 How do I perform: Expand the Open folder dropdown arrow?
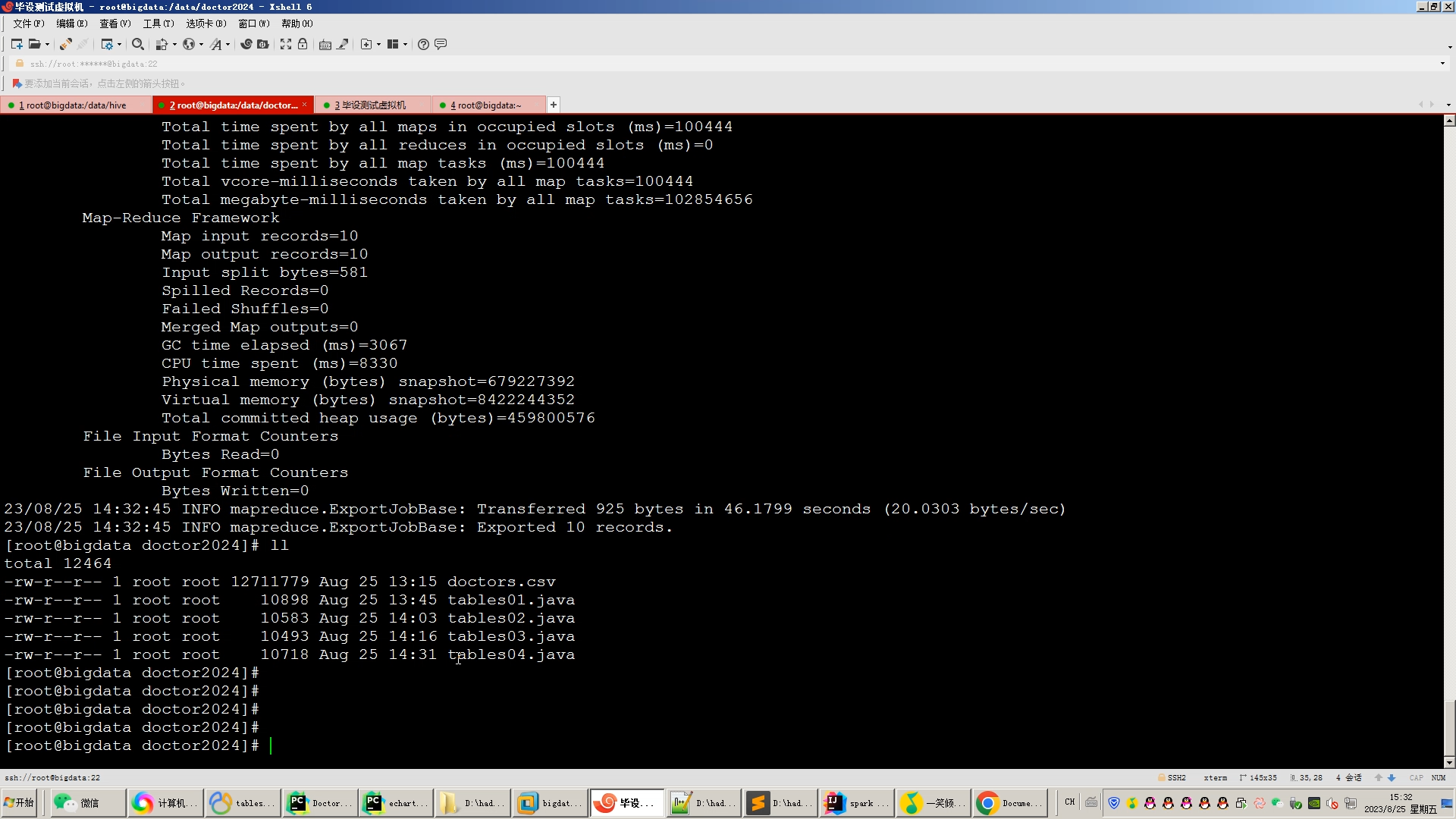47,45
